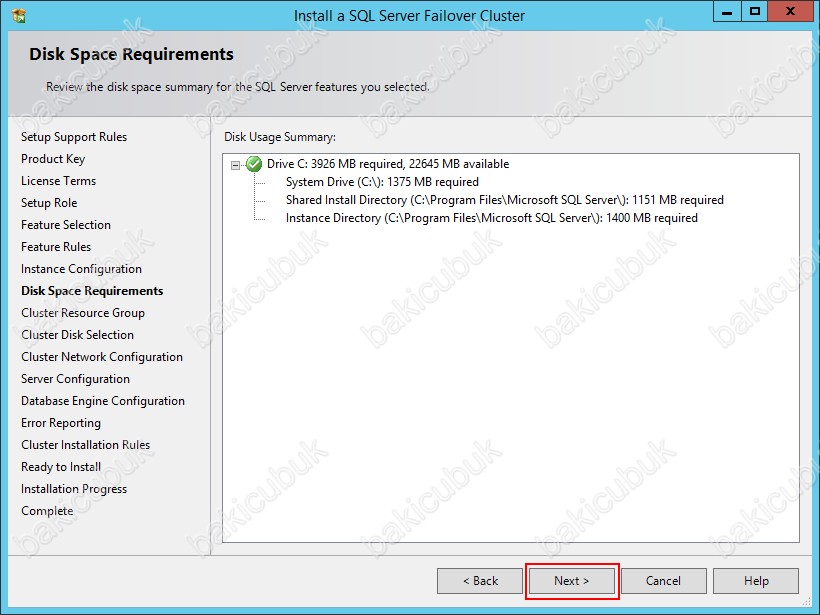The width and height of the screenshot is (820, 615).
Task: Select Shared Install Directory 1151 MB row
Action: [505, 200]
